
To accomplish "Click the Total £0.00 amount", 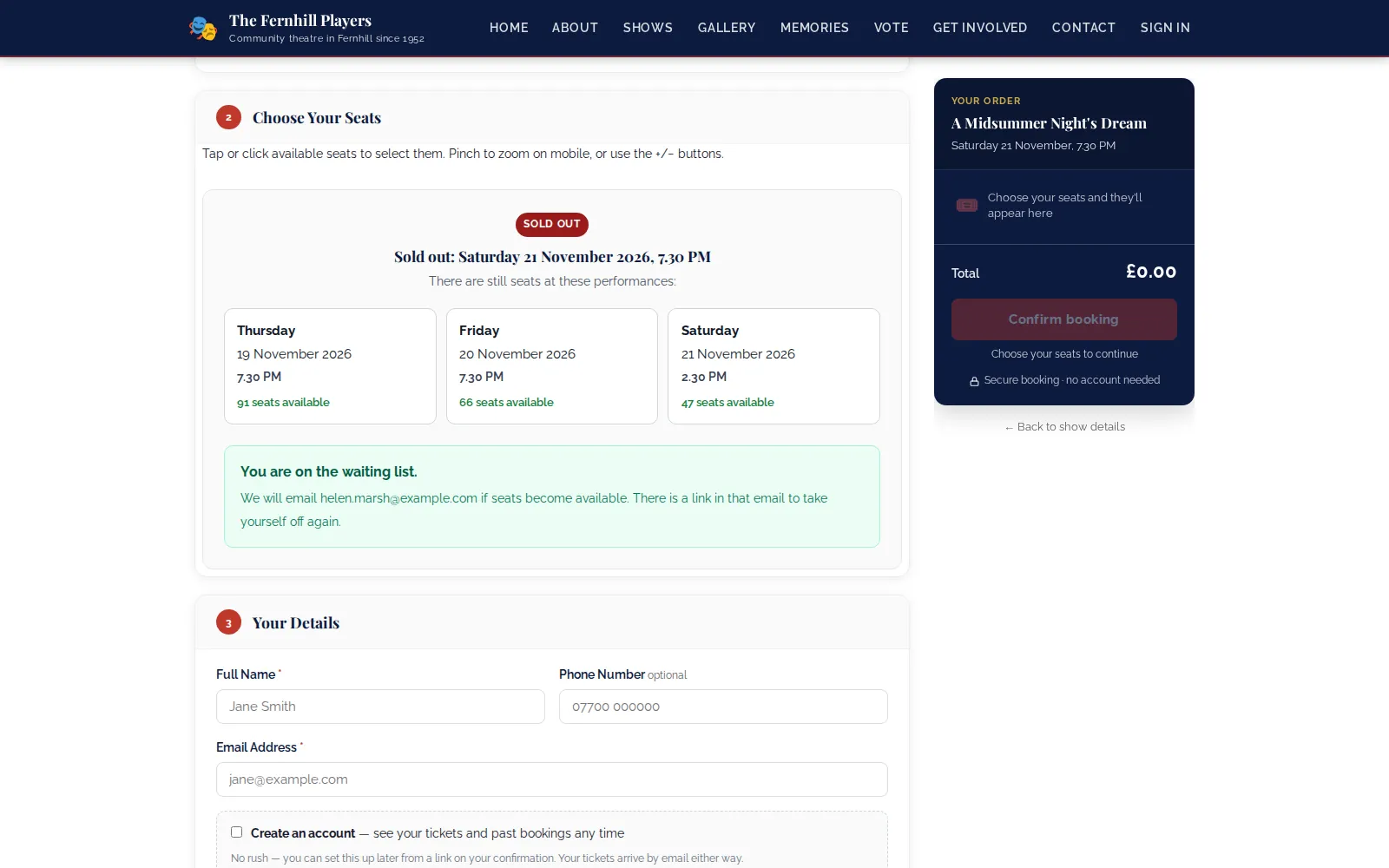I will tap(1151, 273).
